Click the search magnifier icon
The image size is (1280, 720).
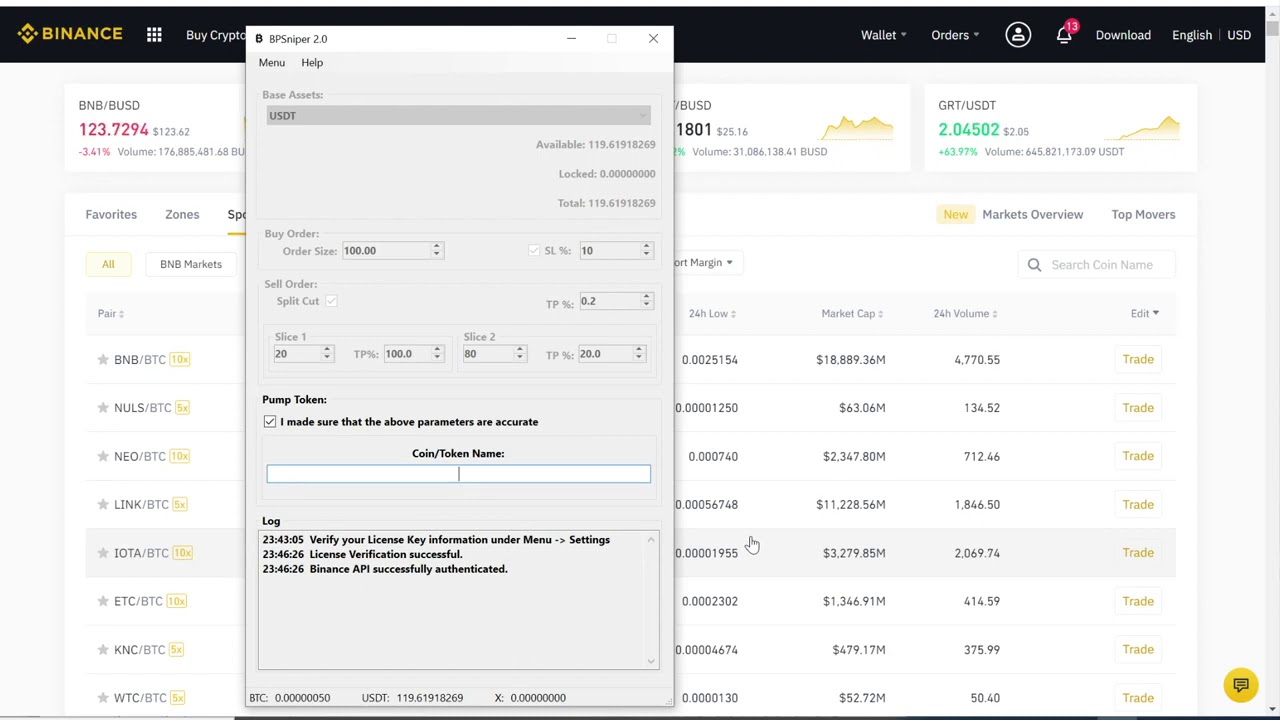pyautogui.click(x=1034, y=265)
